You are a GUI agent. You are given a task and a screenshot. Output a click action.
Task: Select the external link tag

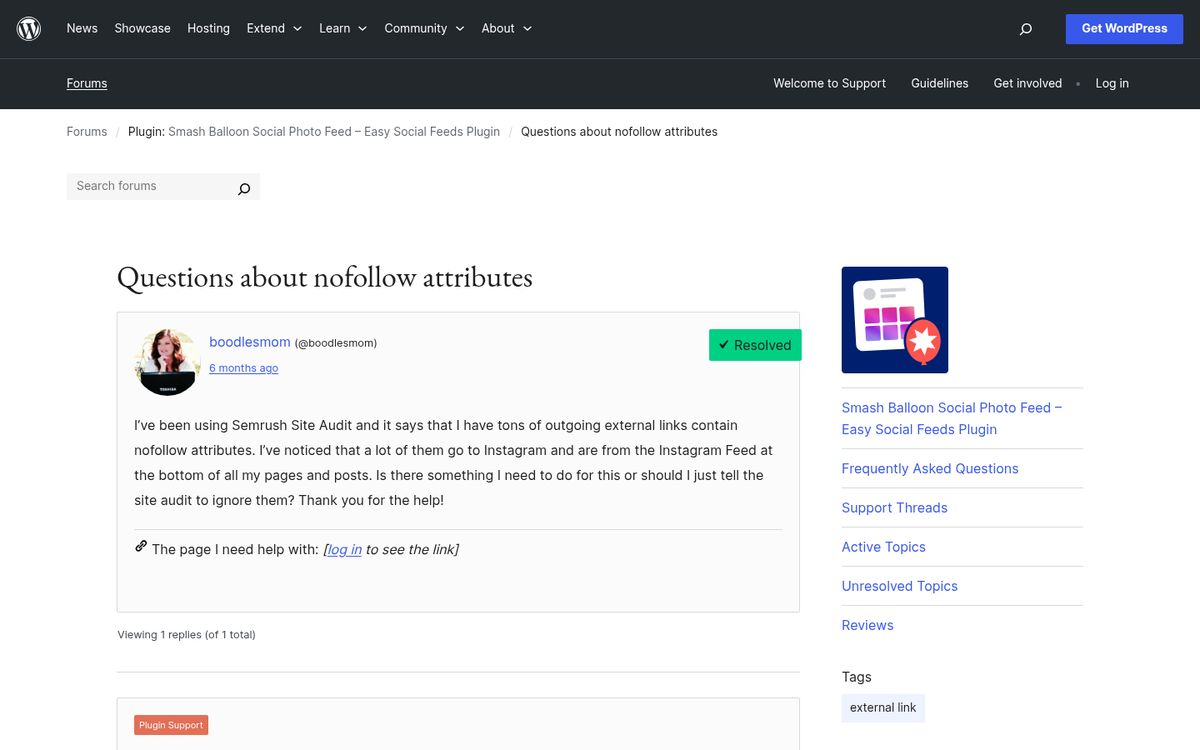click(882, 707)
